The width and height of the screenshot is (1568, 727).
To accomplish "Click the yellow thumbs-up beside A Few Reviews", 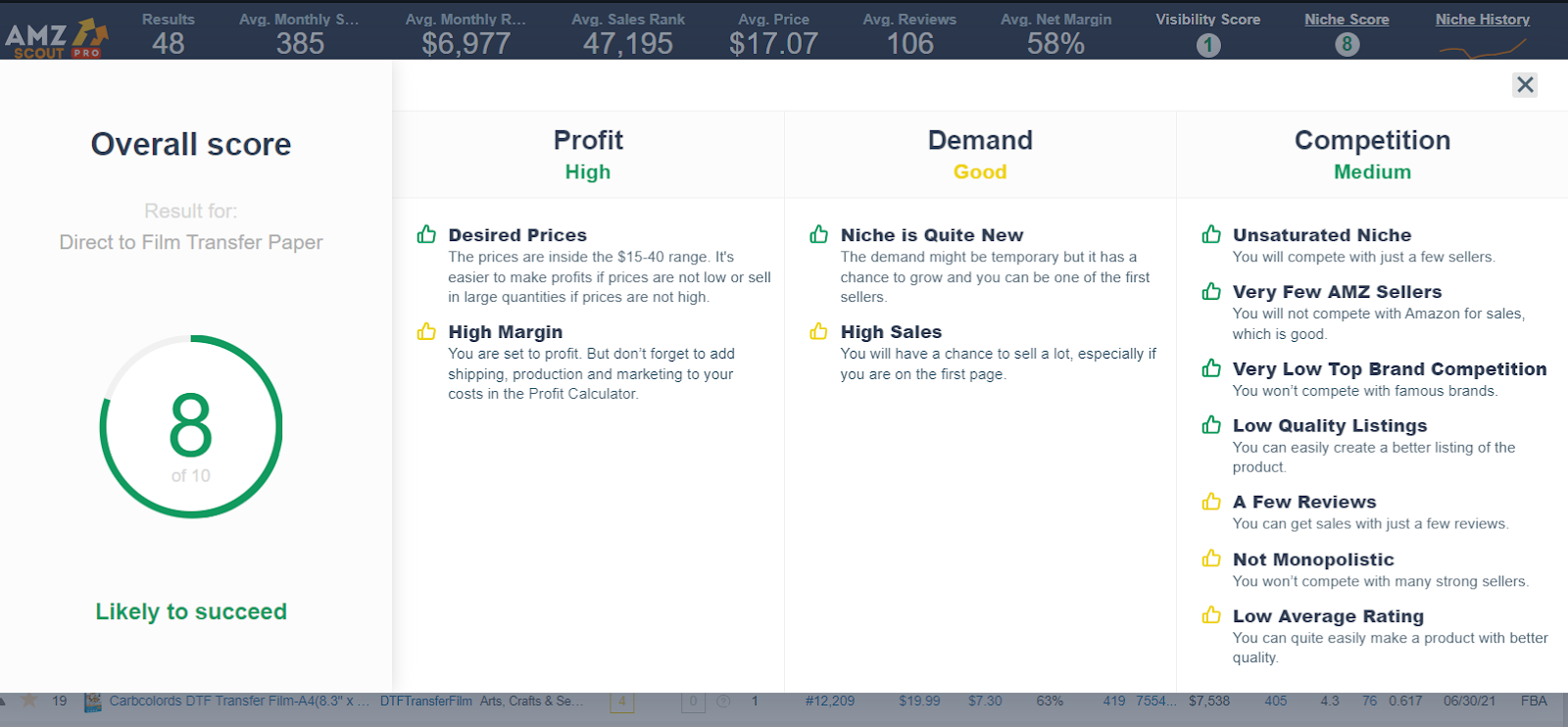I will 1212,502.
